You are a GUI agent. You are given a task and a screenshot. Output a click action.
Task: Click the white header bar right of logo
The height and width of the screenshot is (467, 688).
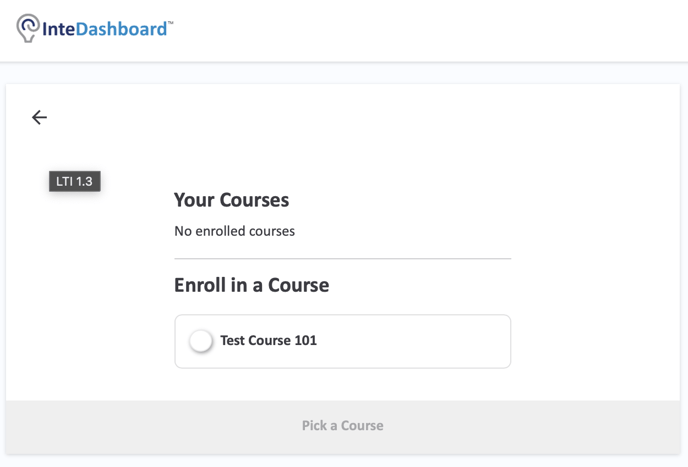pyautogui.click(x=430, y=30)
